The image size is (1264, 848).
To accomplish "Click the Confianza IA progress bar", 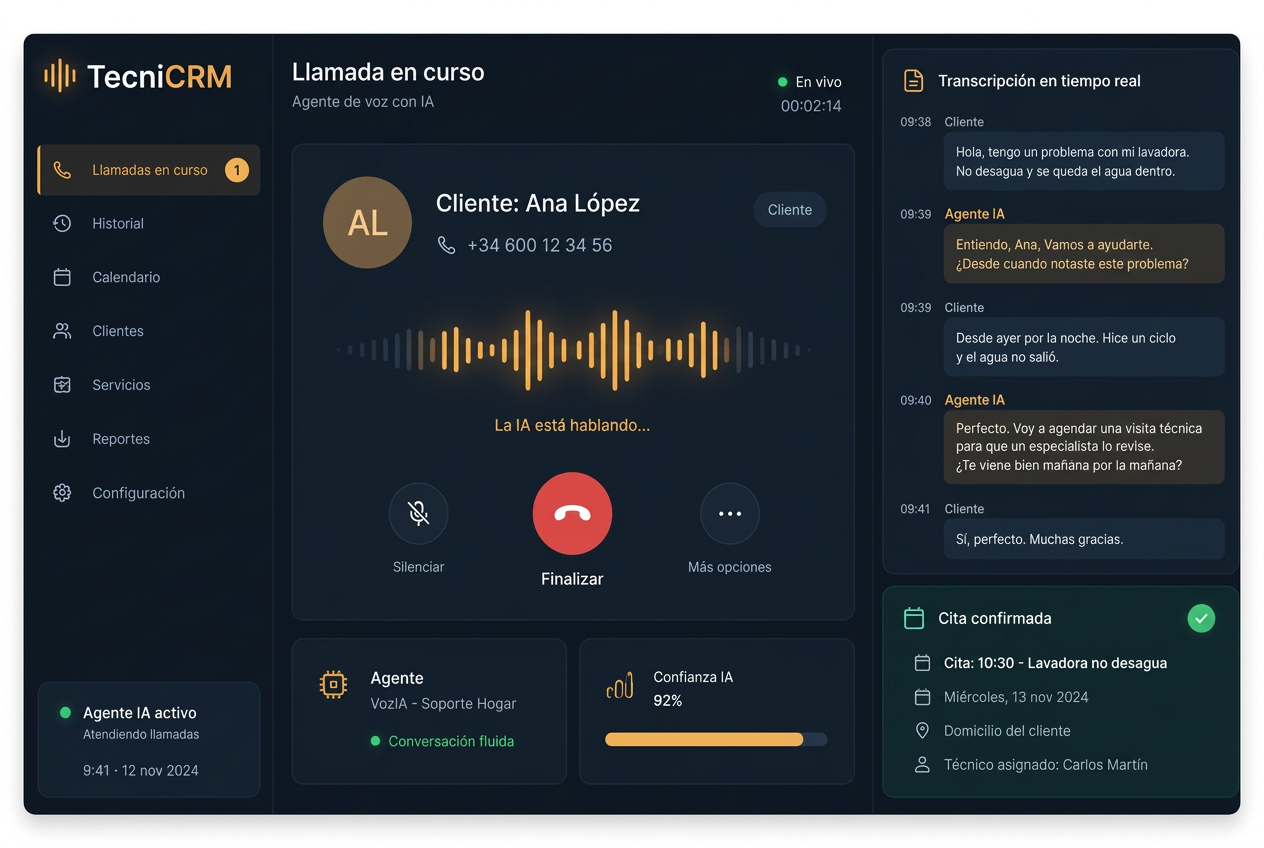I will coord(716,740).
